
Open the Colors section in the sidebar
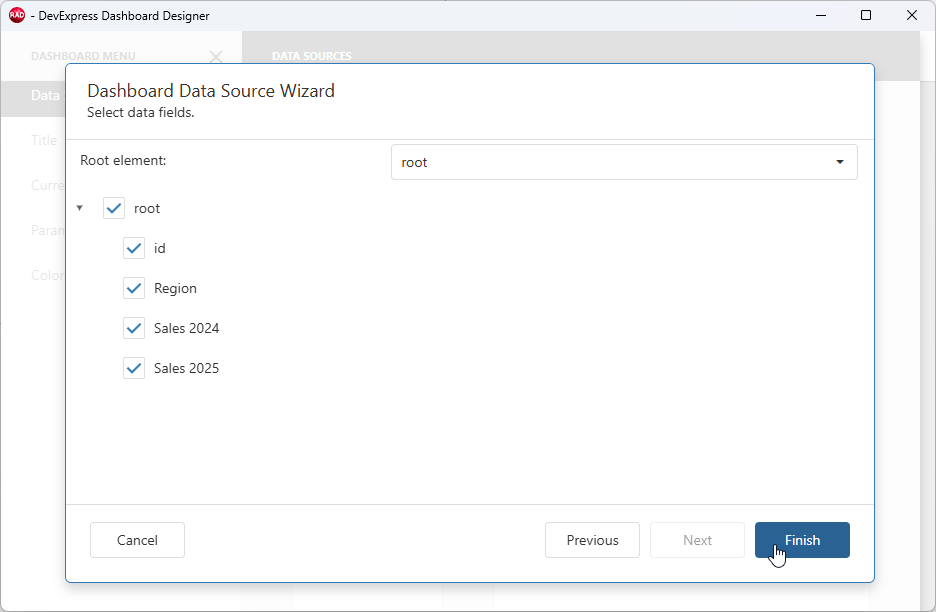pos(45,275)
